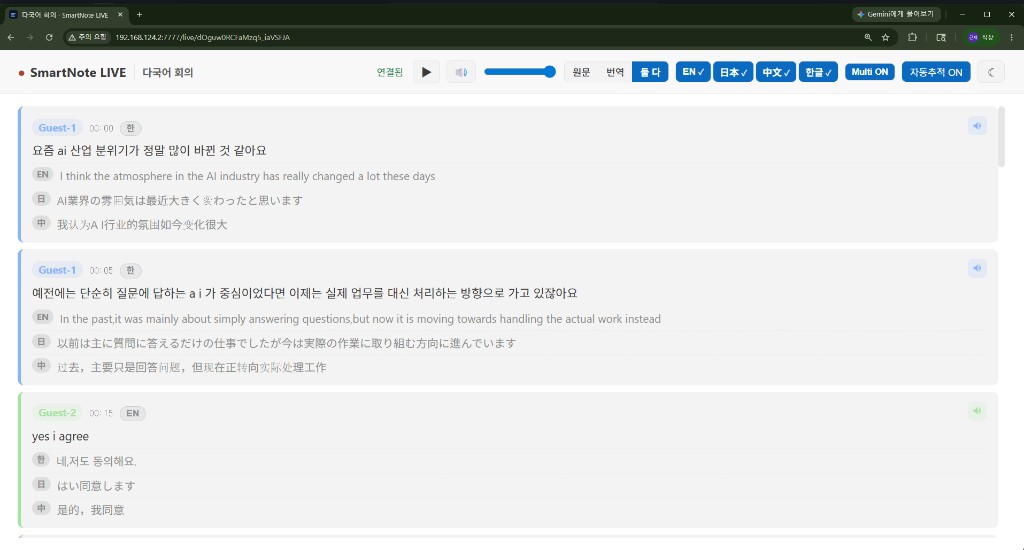Click the security warning badge in address bar

[88, 37]
